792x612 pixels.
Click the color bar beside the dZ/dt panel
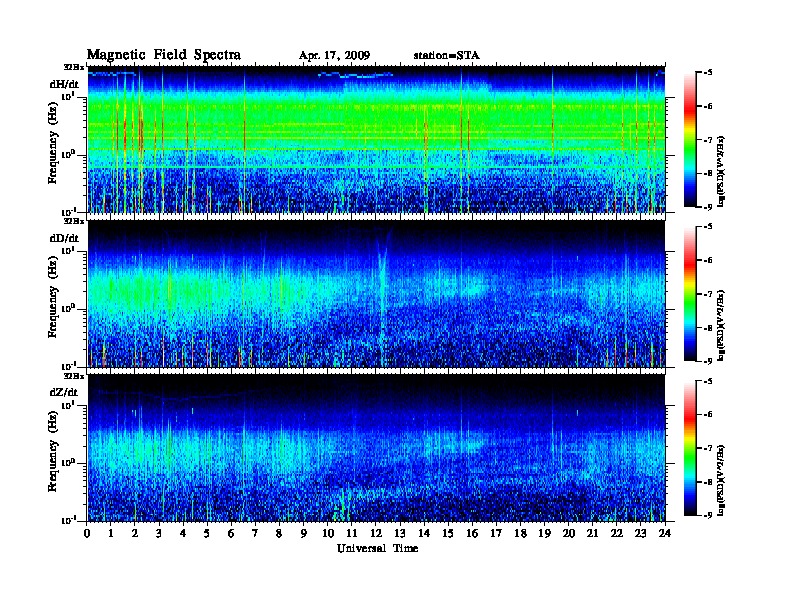pyautogui.click(x=690, y=448)
